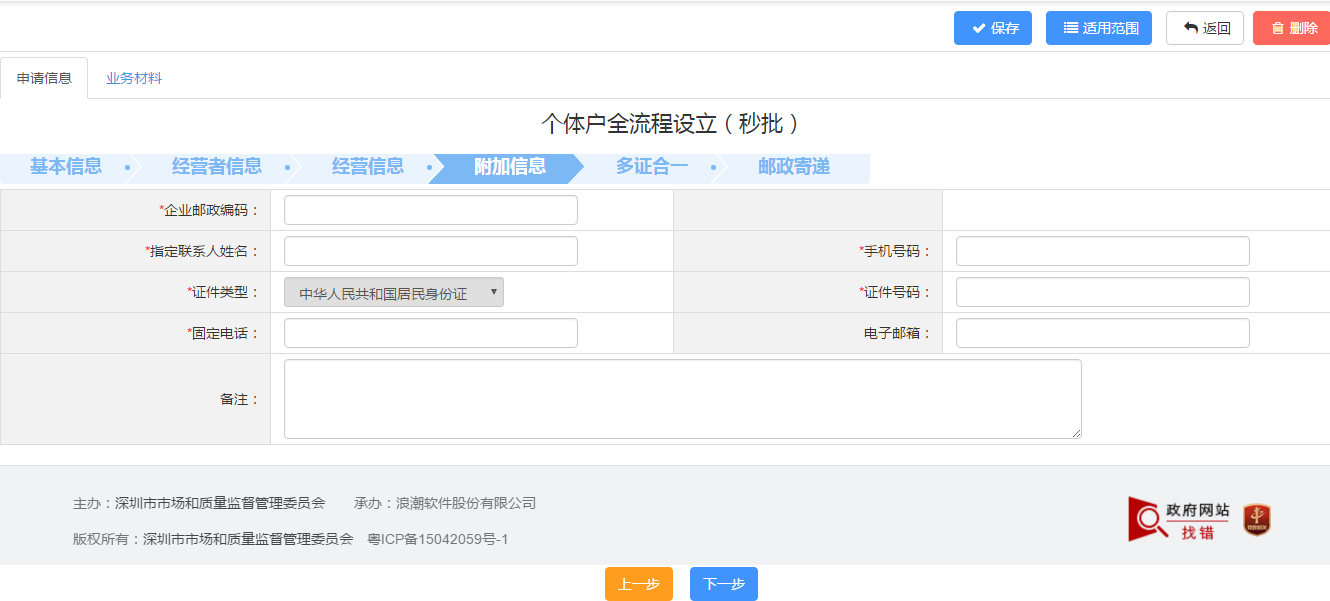Proceed with the blue 下一步 button
Image resolution: width=1330 pixels, height=601 pixels.
pos(723,584)
